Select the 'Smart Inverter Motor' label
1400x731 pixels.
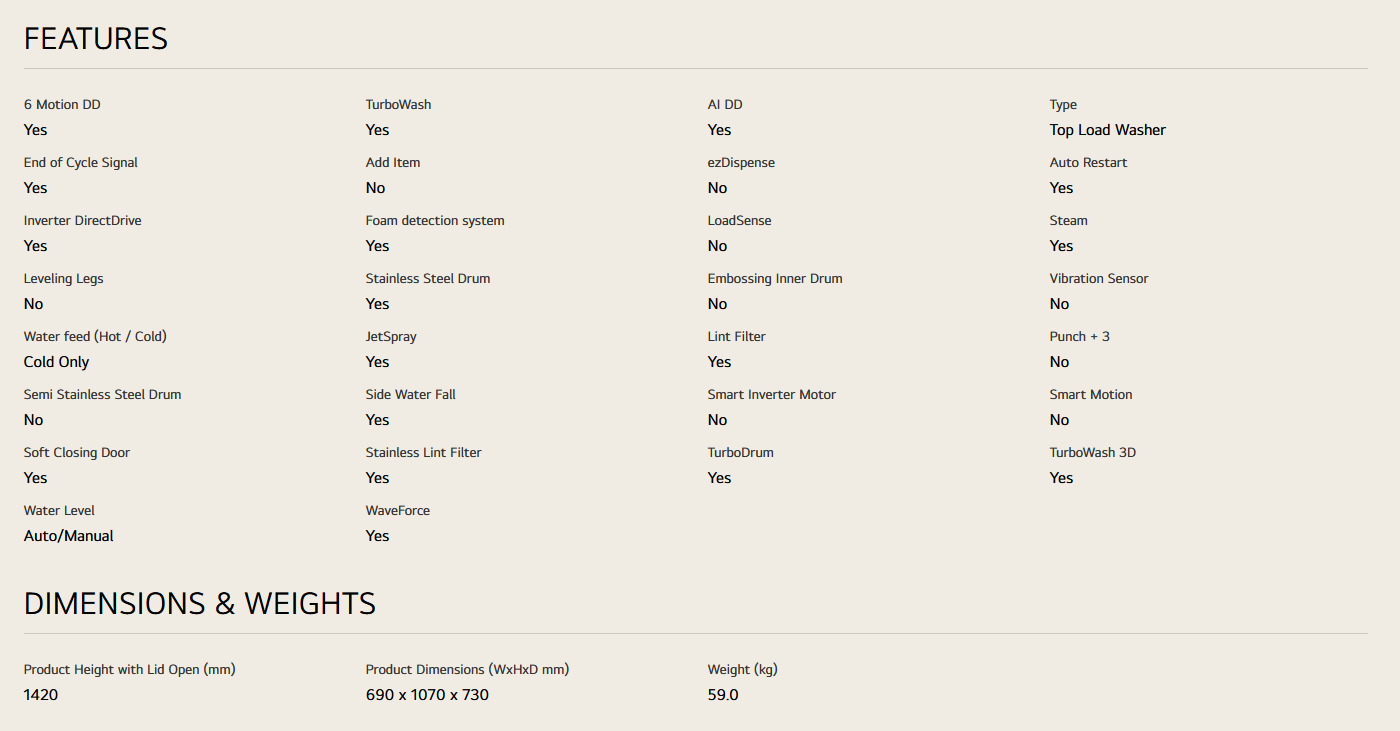(x=771, y=395)
